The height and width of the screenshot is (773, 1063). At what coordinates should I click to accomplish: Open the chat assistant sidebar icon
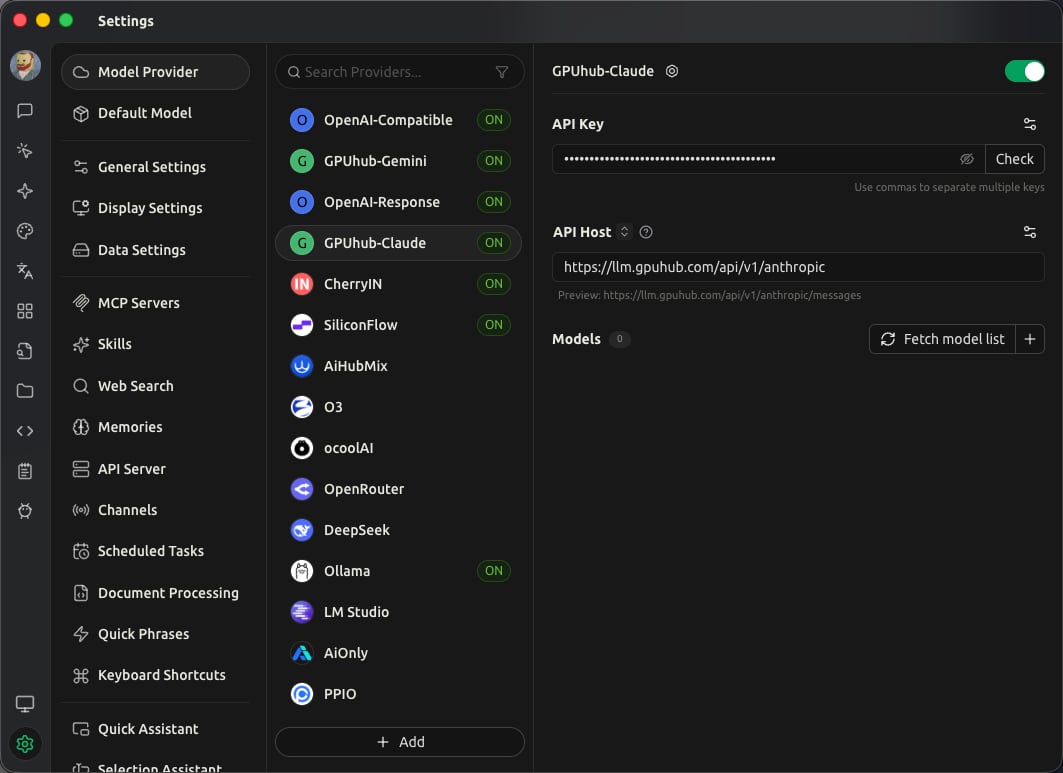click(x=25, y=111)
